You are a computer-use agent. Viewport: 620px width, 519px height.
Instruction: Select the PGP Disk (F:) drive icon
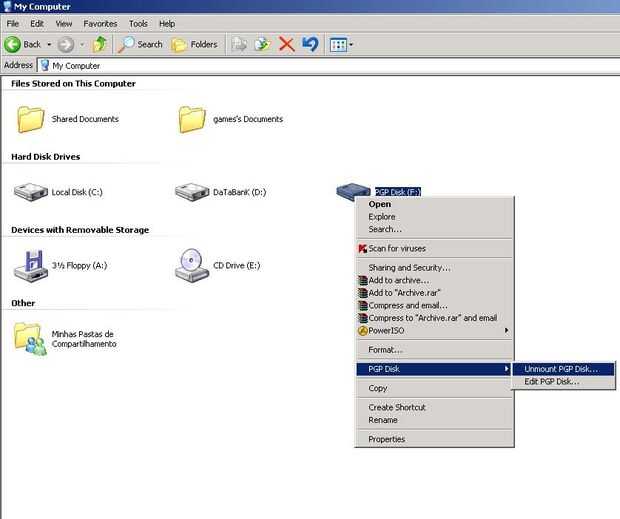point(353,192)
